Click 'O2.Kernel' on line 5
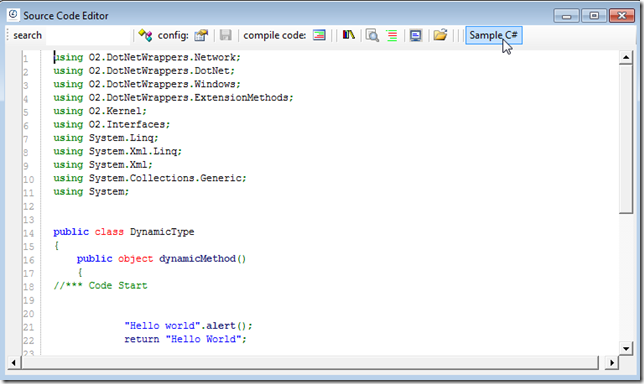Image resolution: width=644 pixels, height=384 pixels. click(x=115, y=111)
